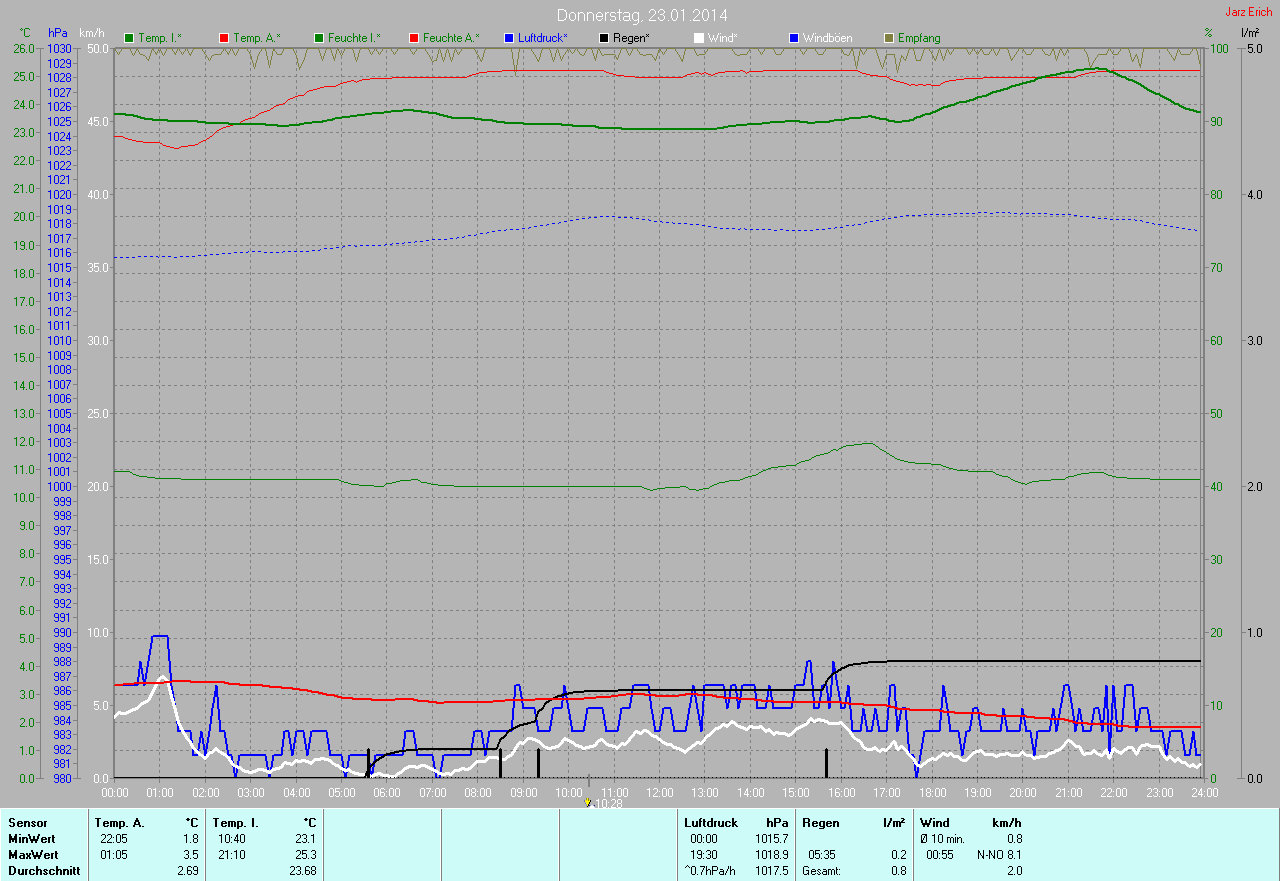Toggle the Temp. I. legend color box
This screenshot has height=881, width=1280.
point(129,38)
